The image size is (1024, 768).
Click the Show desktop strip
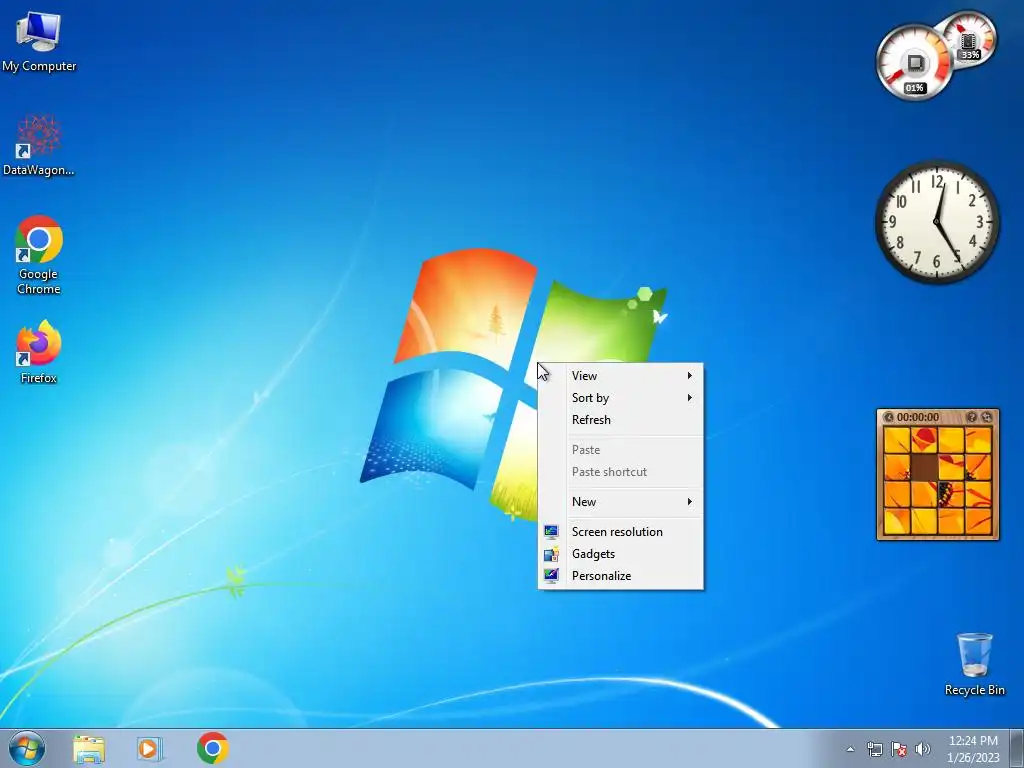pos(1017,748)
